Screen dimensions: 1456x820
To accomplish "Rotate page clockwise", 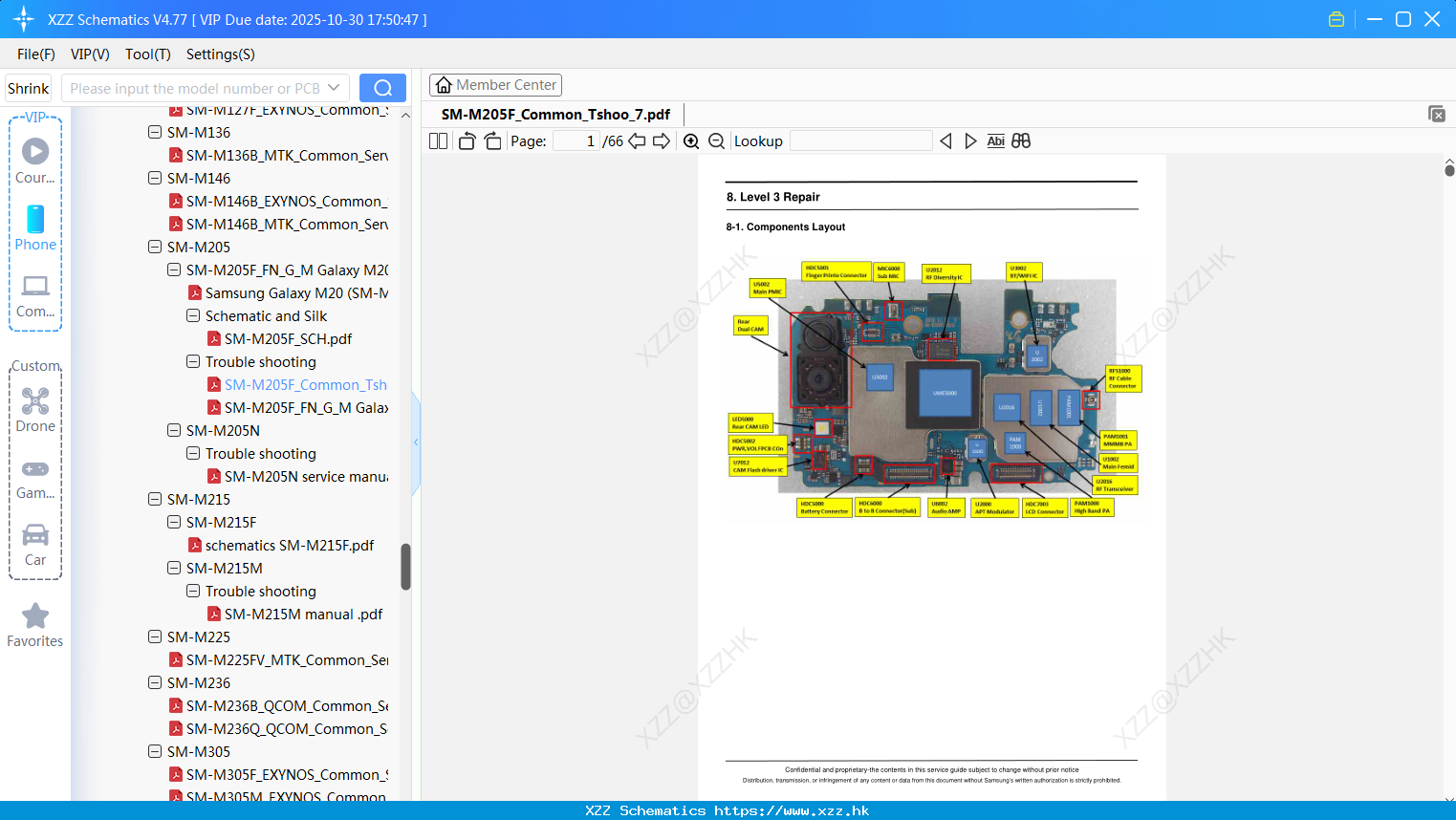I will tap(492, 141).
